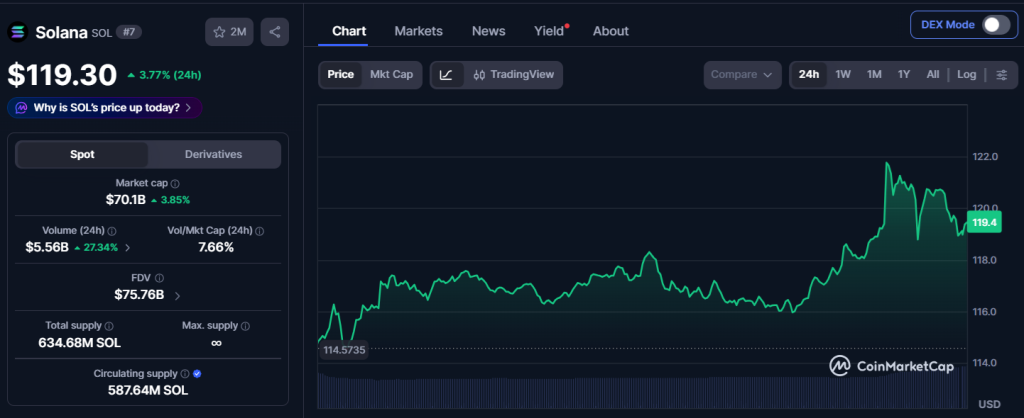
Task: Click the Solana logo icon
Action: click(x=18, y=32)
